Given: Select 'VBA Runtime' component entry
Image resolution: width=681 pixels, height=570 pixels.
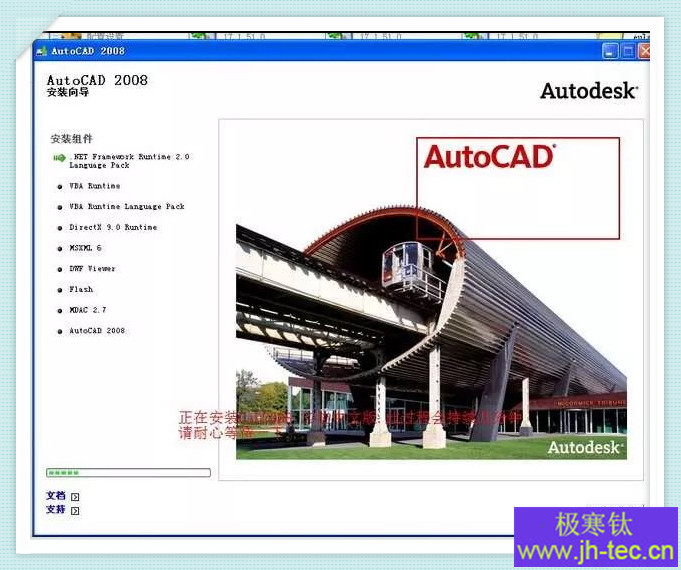Looking at the screenshot, I should [x=95, y=186].
